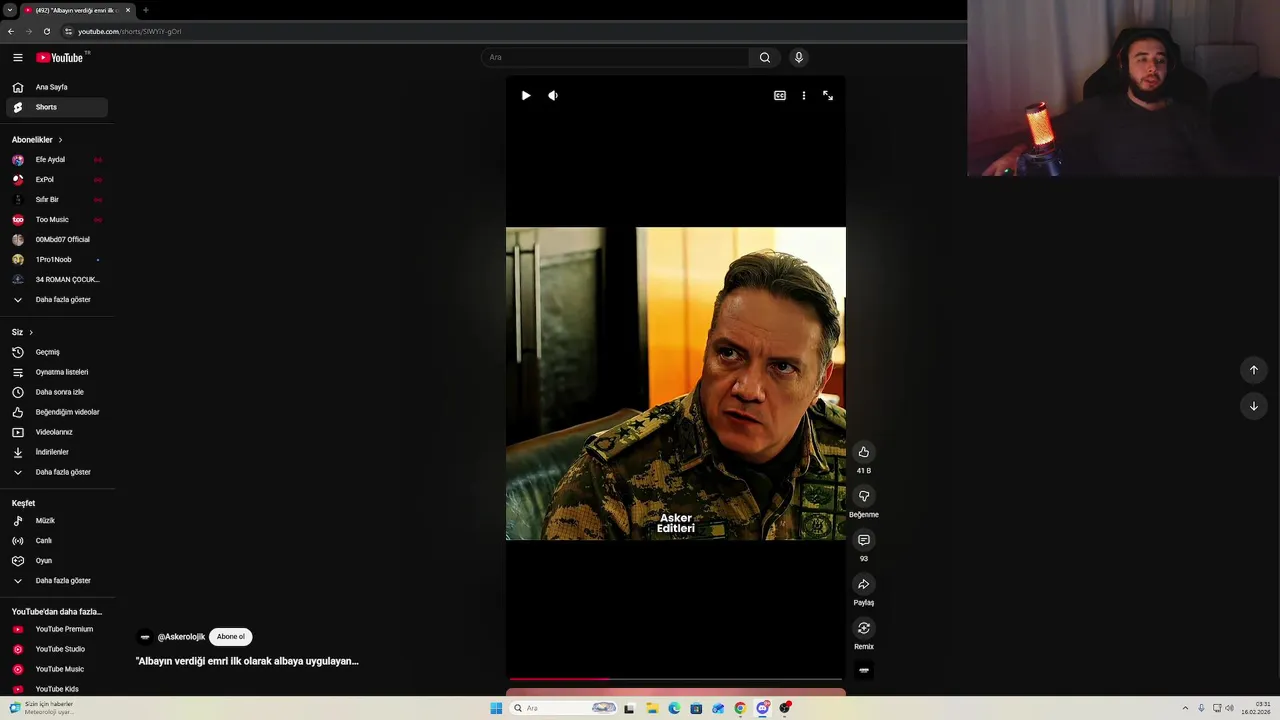Open YouTube Studio link
Viewport: 1280px width, 720px height.
pyautogui.click(x=57, y=649)
